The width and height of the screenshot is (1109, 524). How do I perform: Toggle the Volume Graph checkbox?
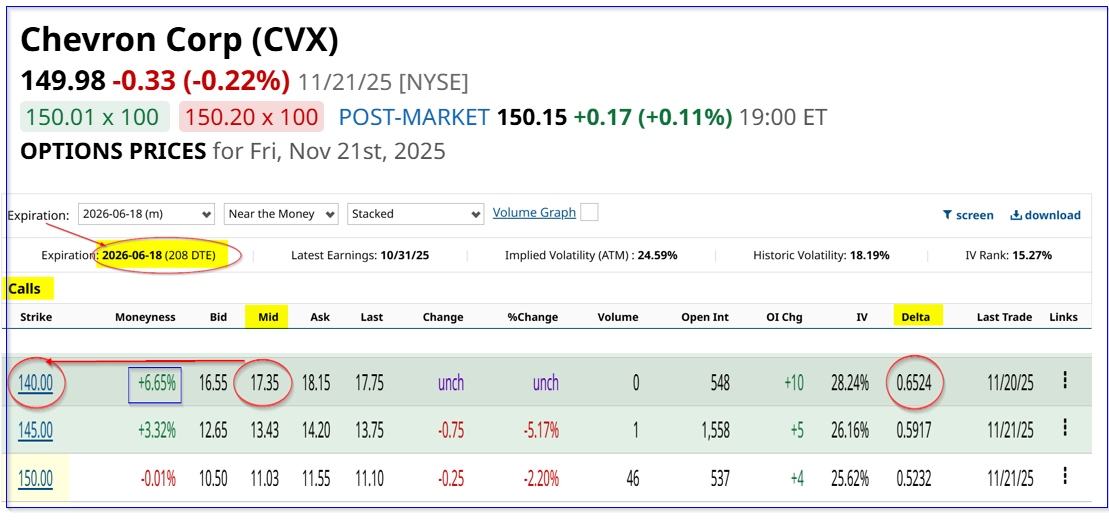point(590,212)
